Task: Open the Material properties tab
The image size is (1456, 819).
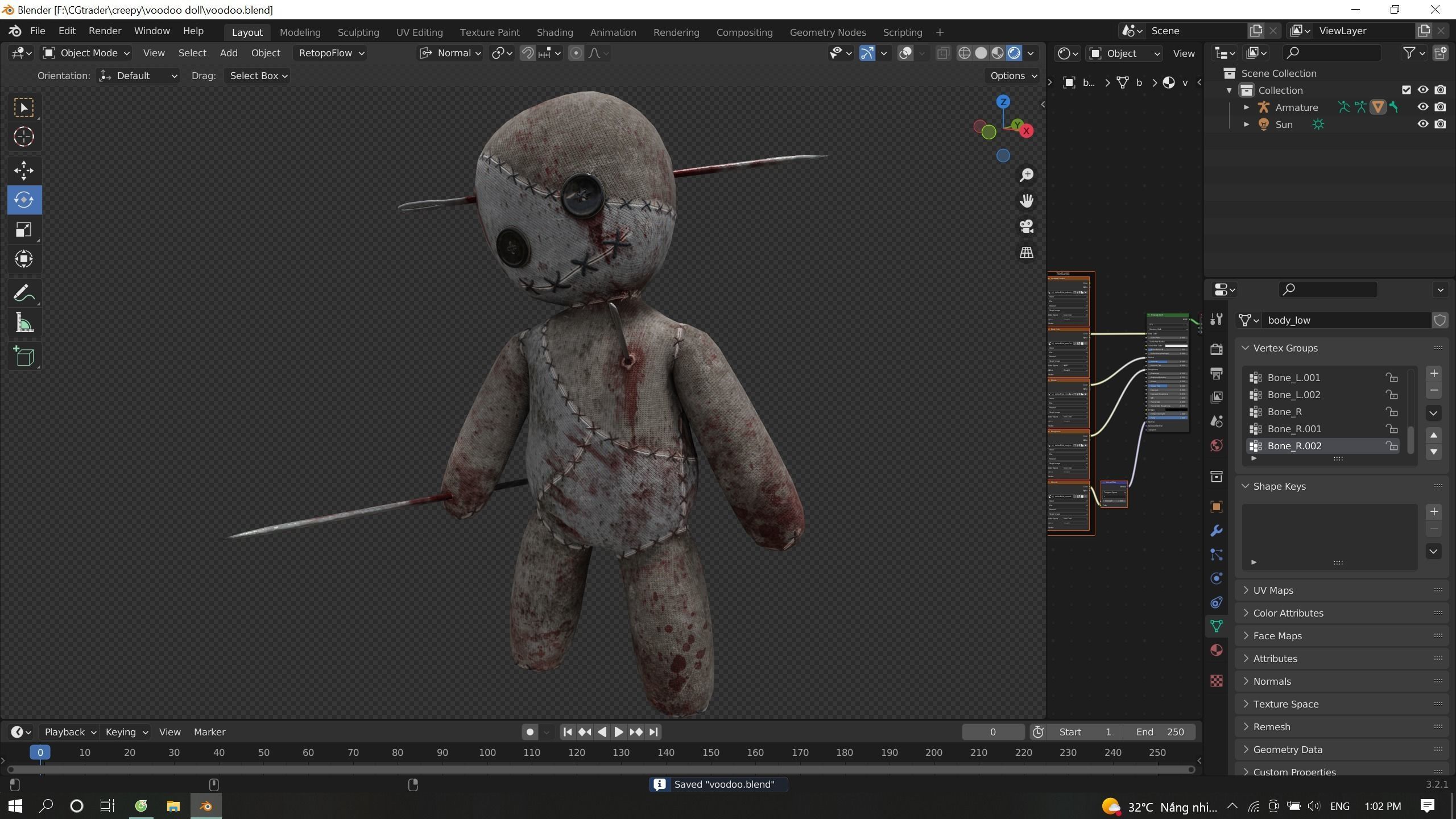Action: 1217,650
